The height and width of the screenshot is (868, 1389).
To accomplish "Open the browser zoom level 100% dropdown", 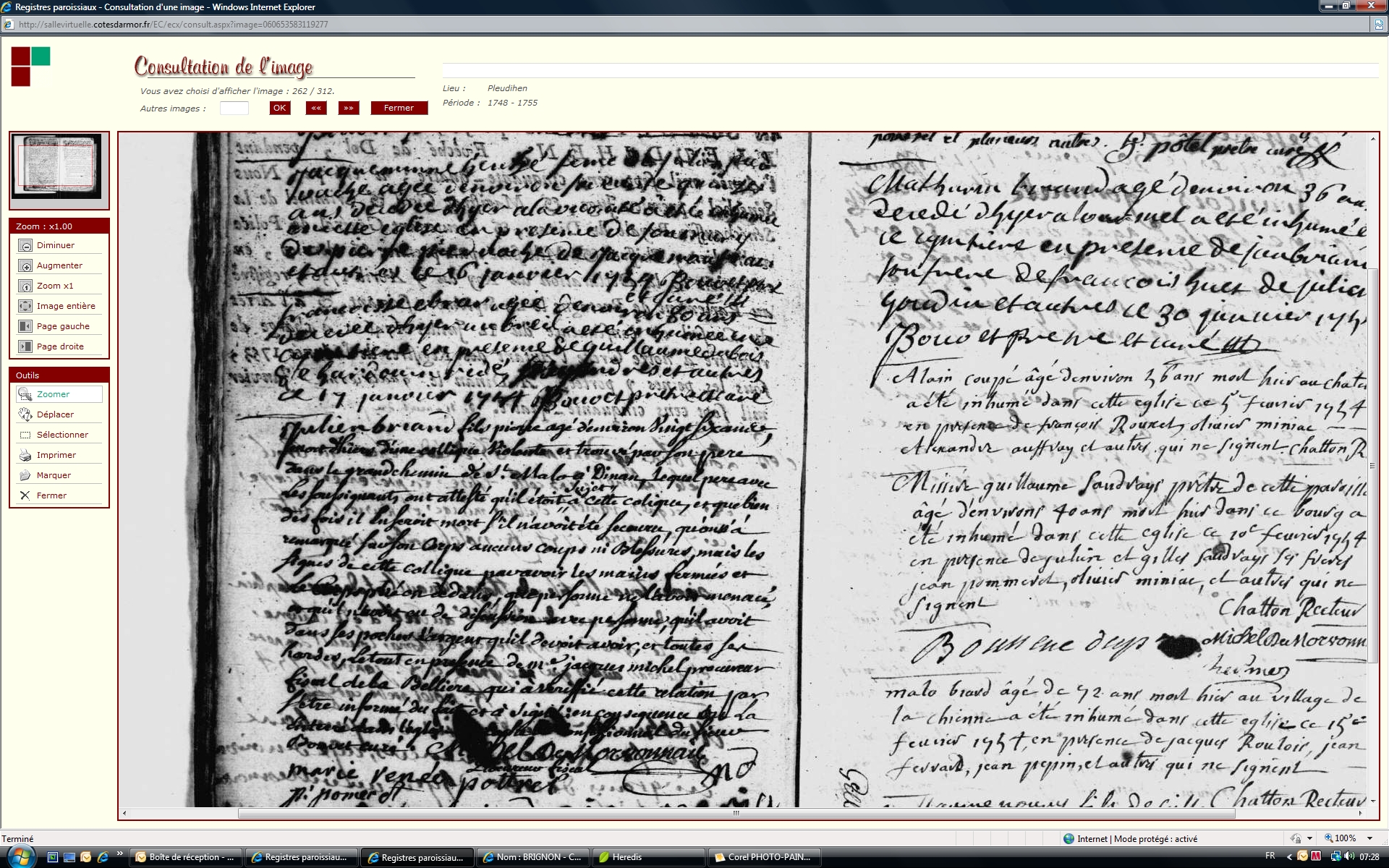I will [1369, 838].
